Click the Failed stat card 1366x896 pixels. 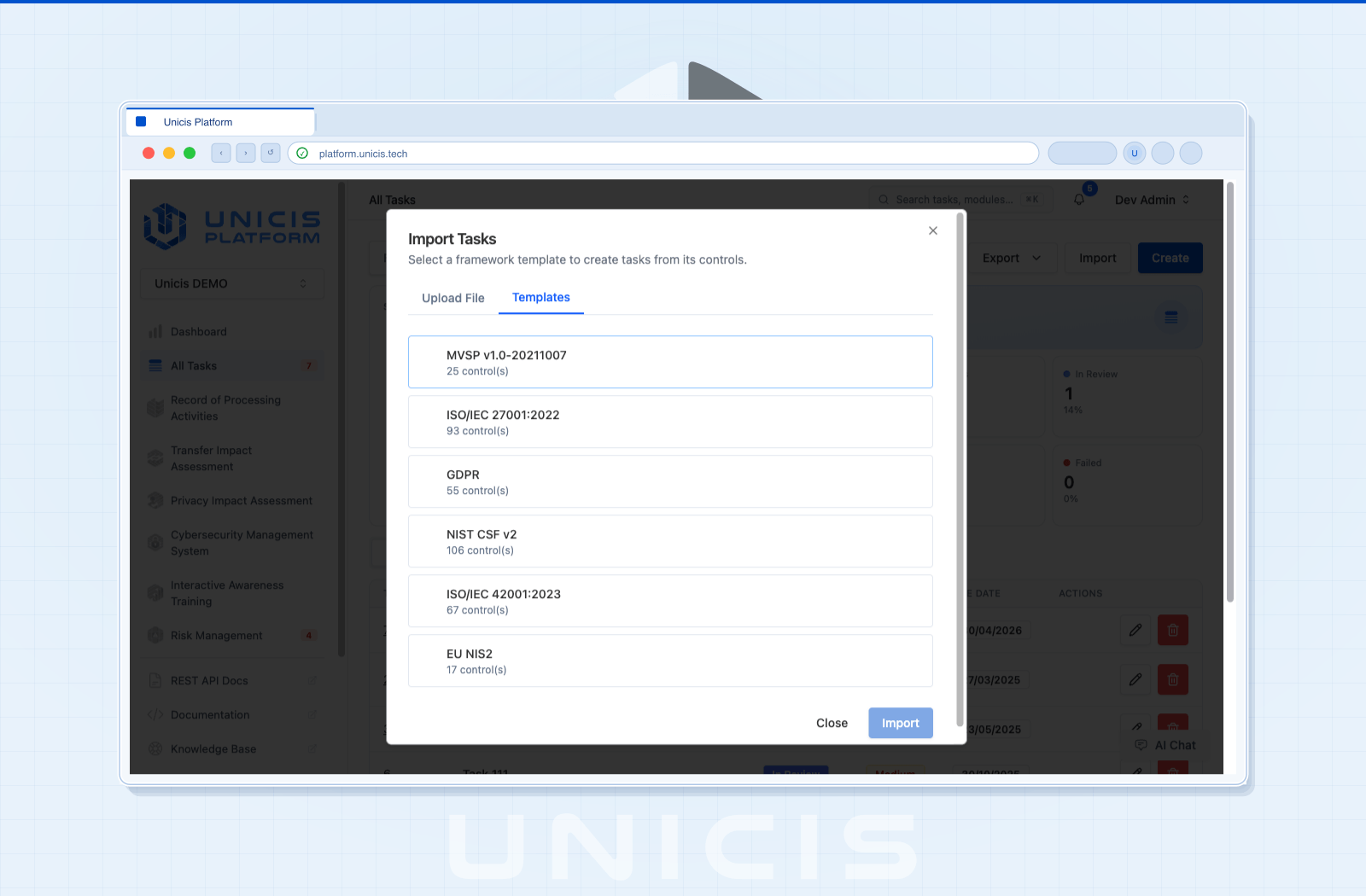1127,485
